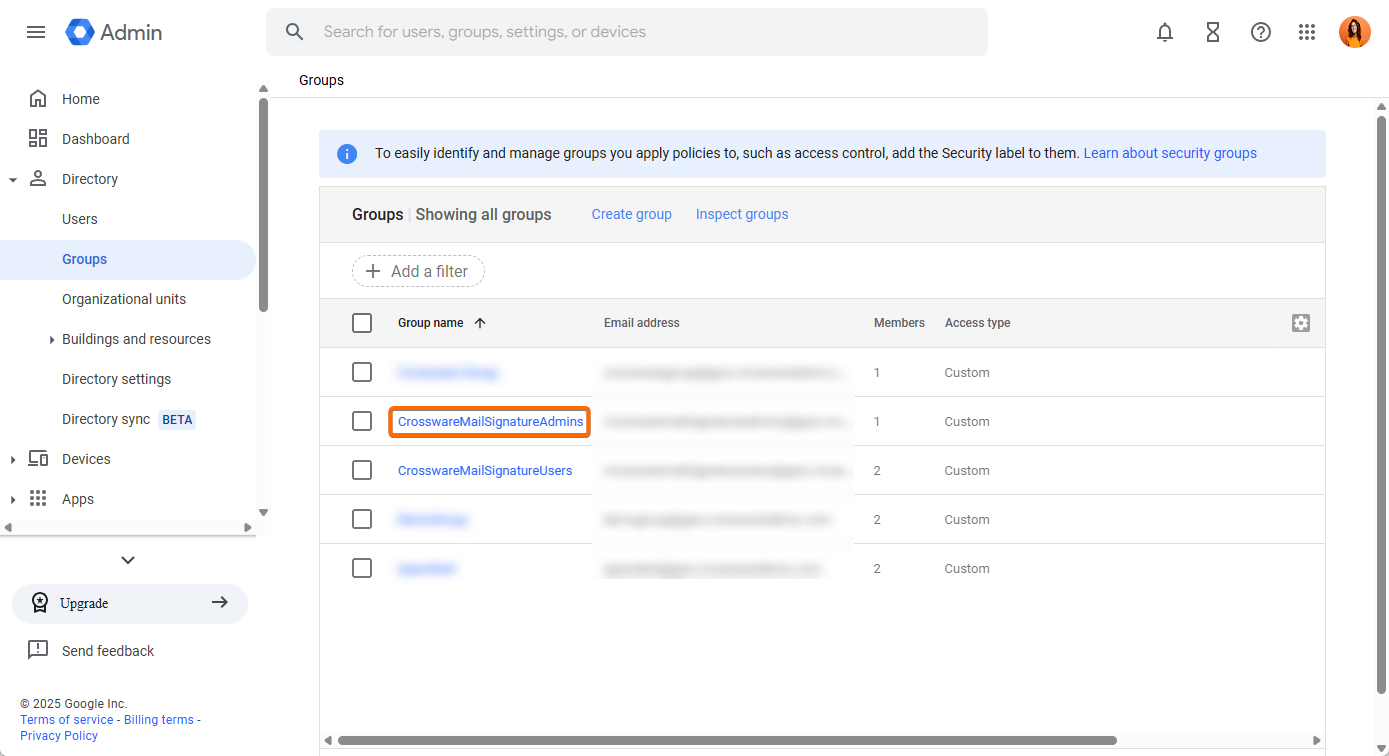The width and height of the screenshot is (1389, 756).
Task: Click the search field for users and groups
Action: click(x=640, y=32)
